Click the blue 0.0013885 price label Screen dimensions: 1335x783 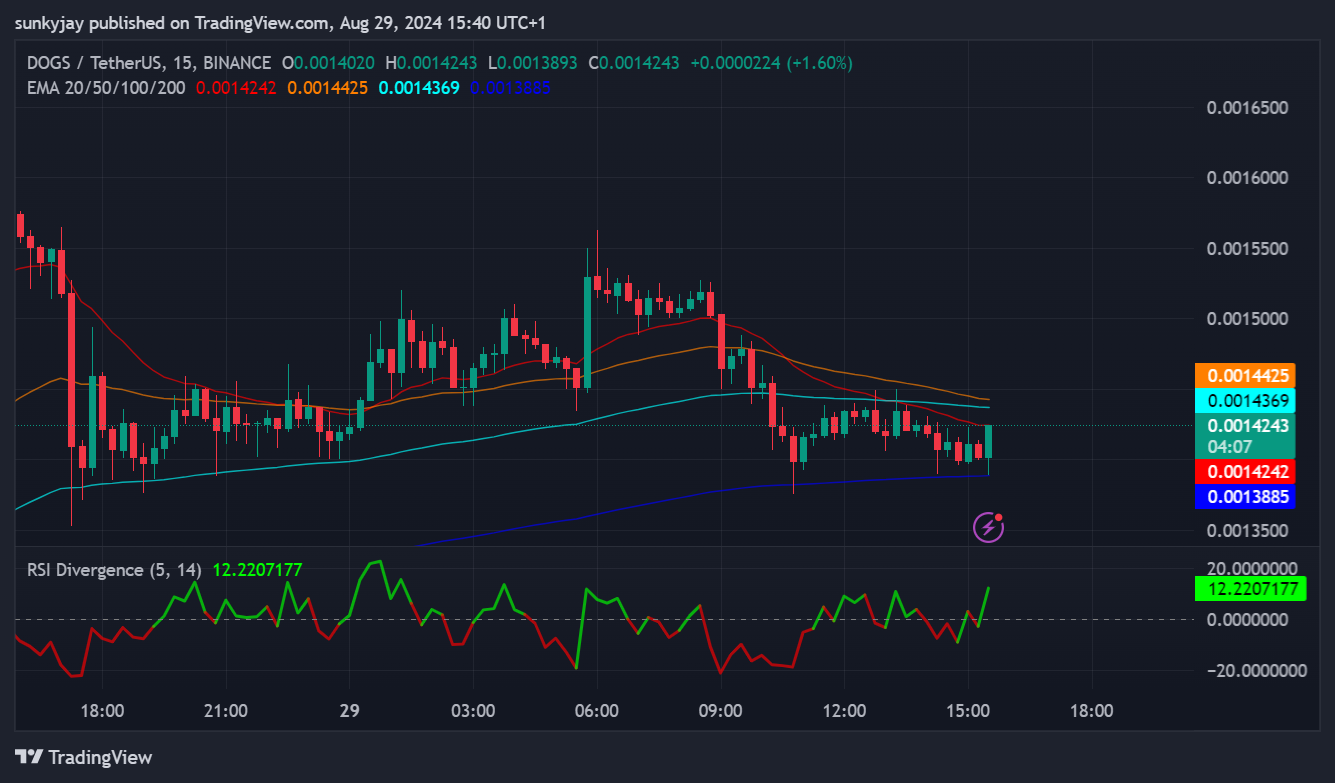(1245, 496)
